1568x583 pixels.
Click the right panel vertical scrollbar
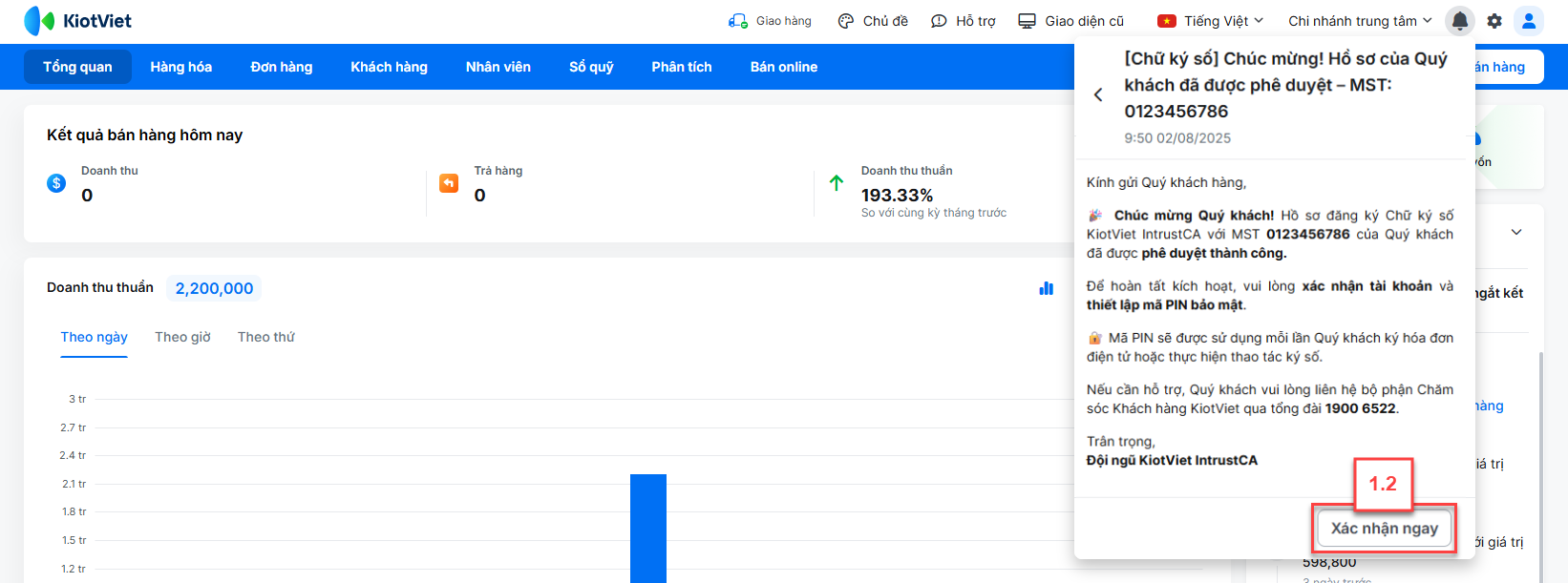point(1540,466)
